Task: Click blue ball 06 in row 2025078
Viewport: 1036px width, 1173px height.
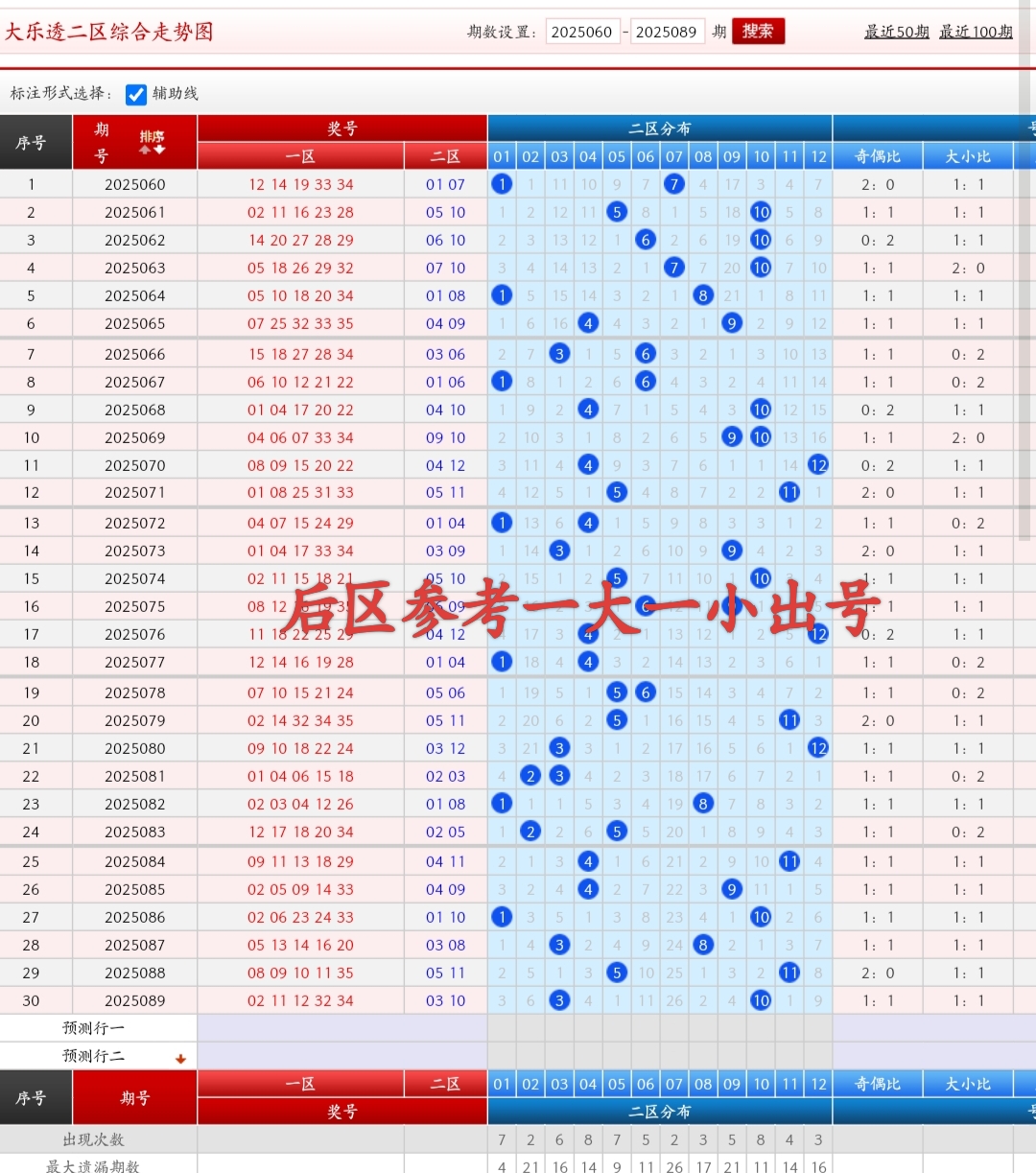Action: pos(646,692)
